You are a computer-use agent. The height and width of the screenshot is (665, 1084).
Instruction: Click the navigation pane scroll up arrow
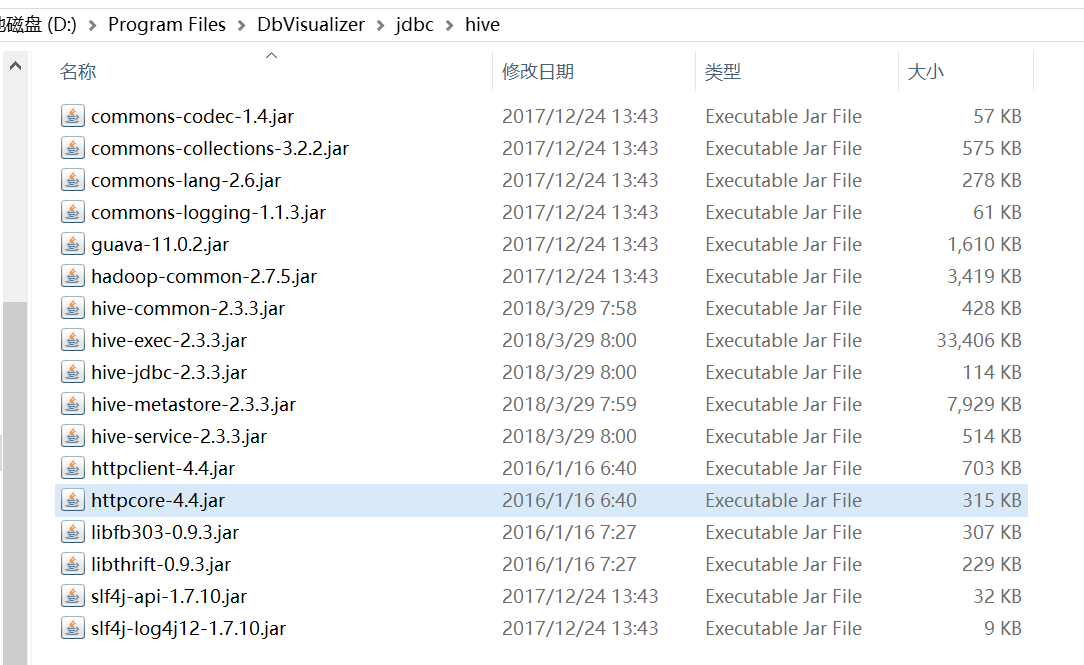[15, 66]
